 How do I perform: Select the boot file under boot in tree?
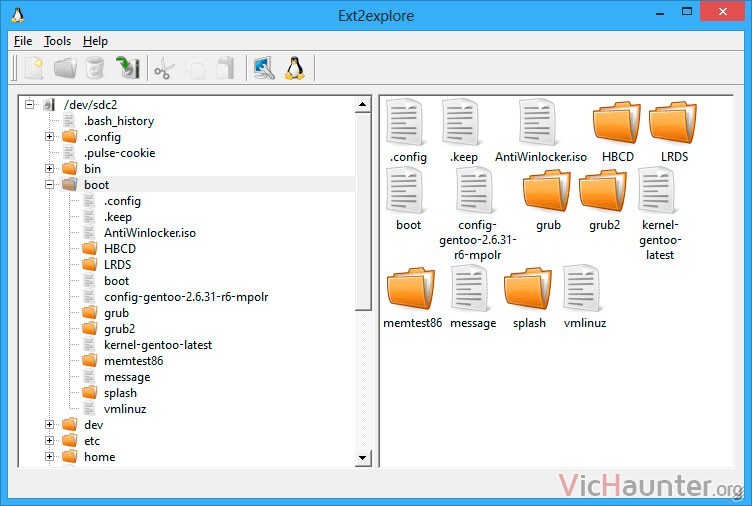tap(117, 281)
